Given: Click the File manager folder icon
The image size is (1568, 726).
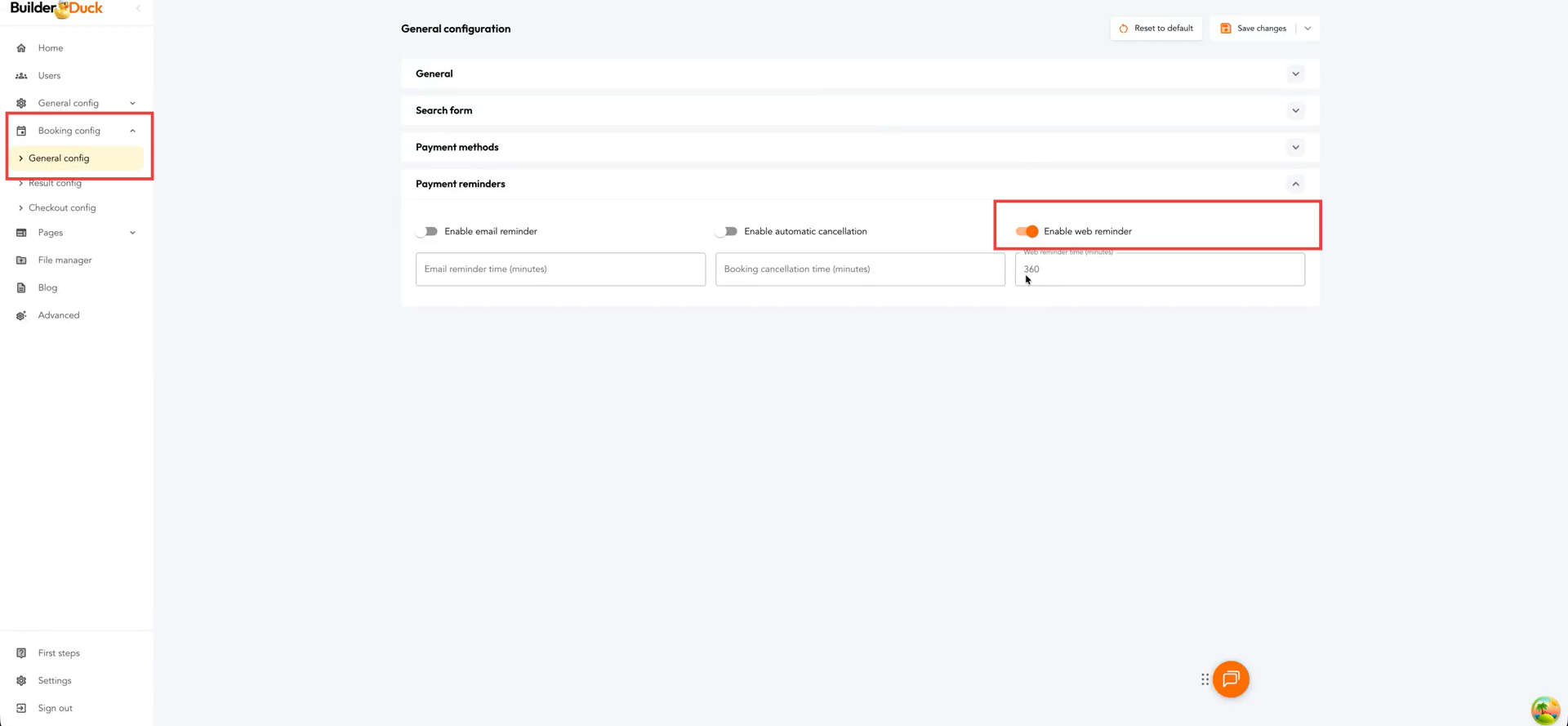Looking at the screenshot, I should tap(21, 261).
